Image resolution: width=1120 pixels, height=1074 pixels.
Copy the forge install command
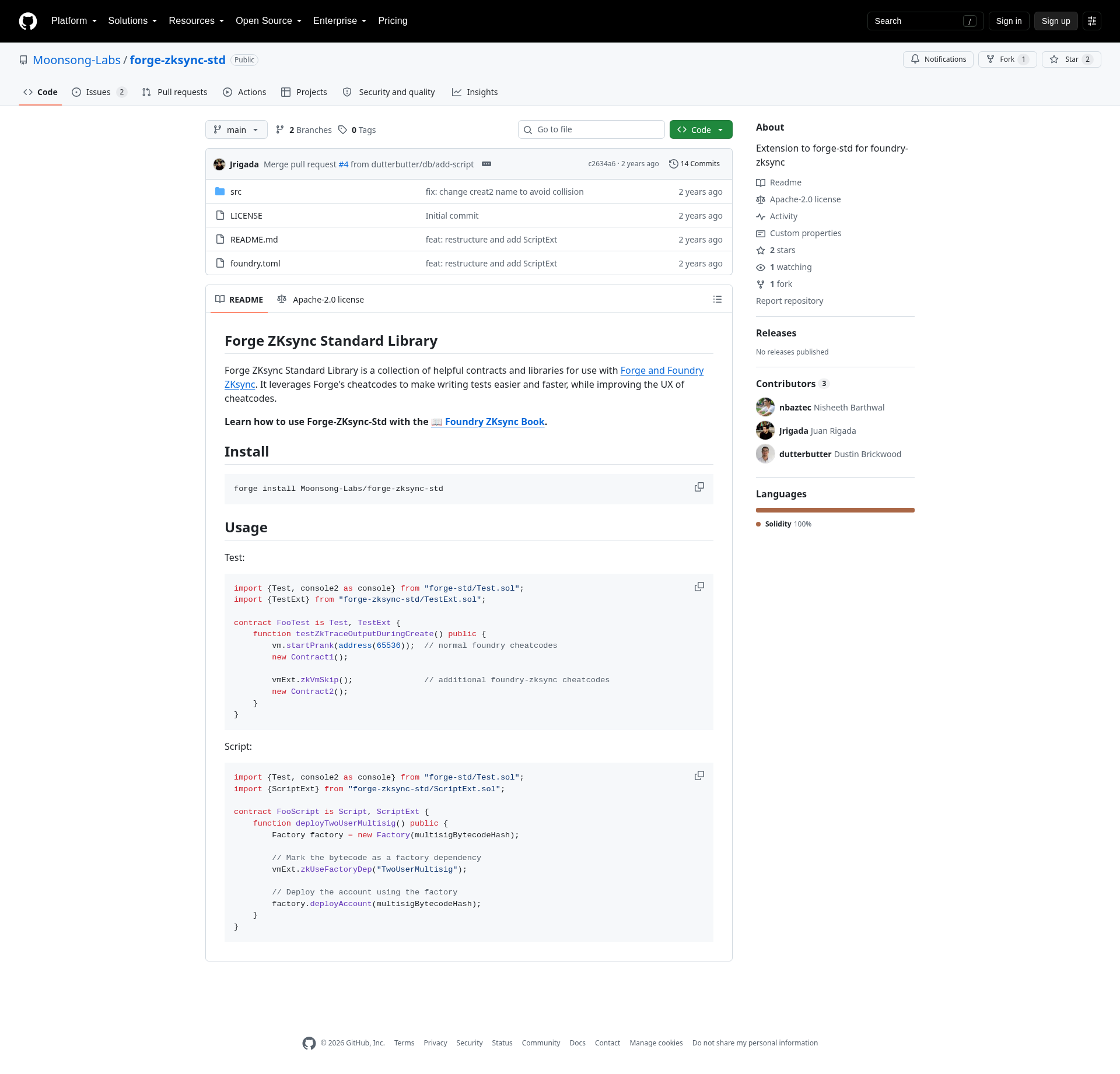(699, 487)
